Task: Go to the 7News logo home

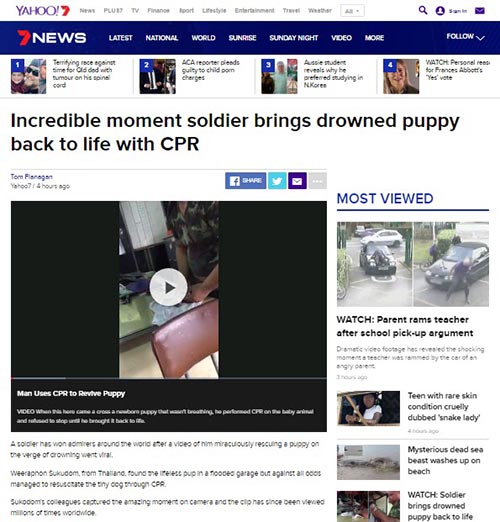Action: (x=52, y=38)
